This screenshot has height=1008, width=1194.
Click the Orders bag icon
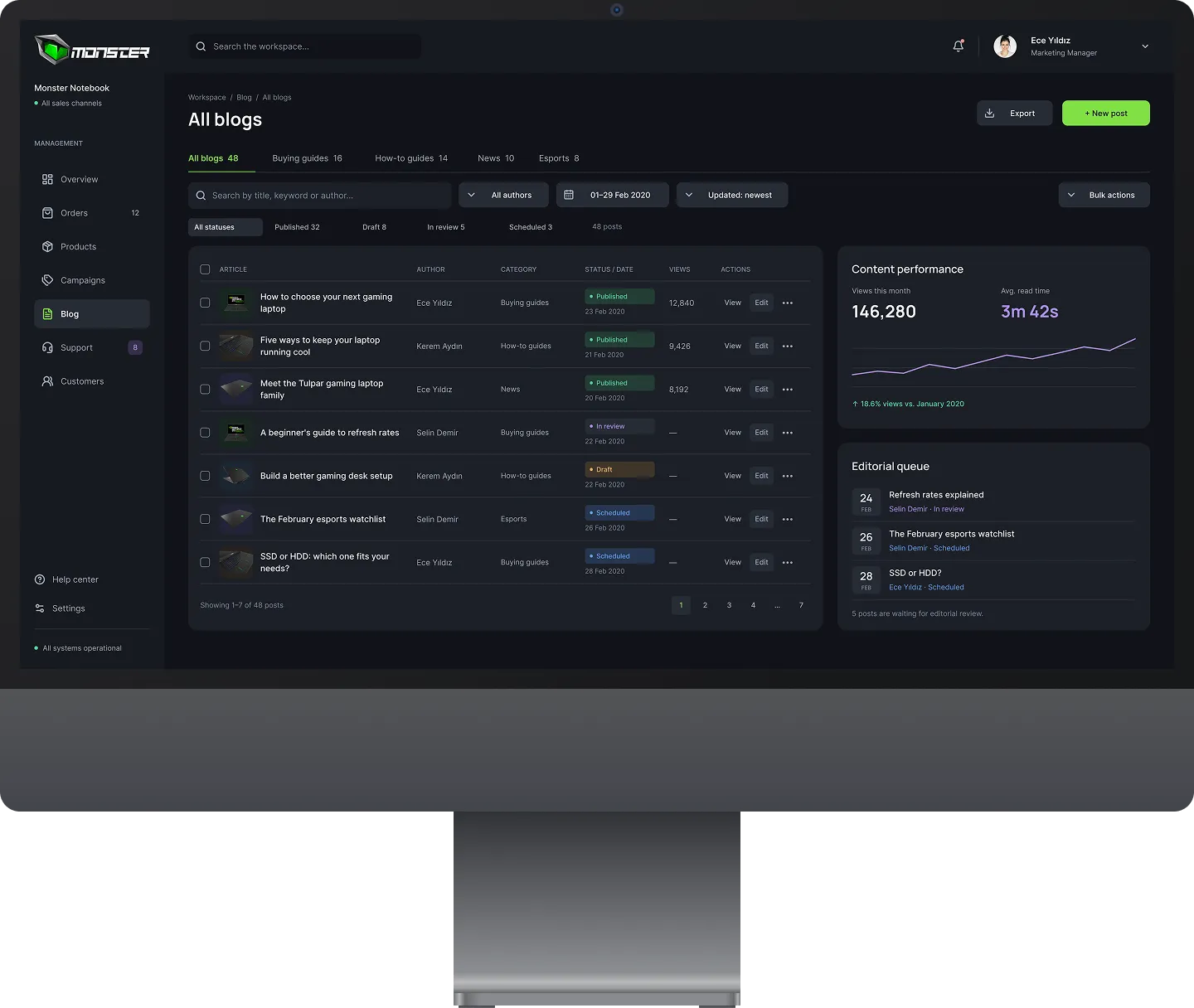[47, 213]
